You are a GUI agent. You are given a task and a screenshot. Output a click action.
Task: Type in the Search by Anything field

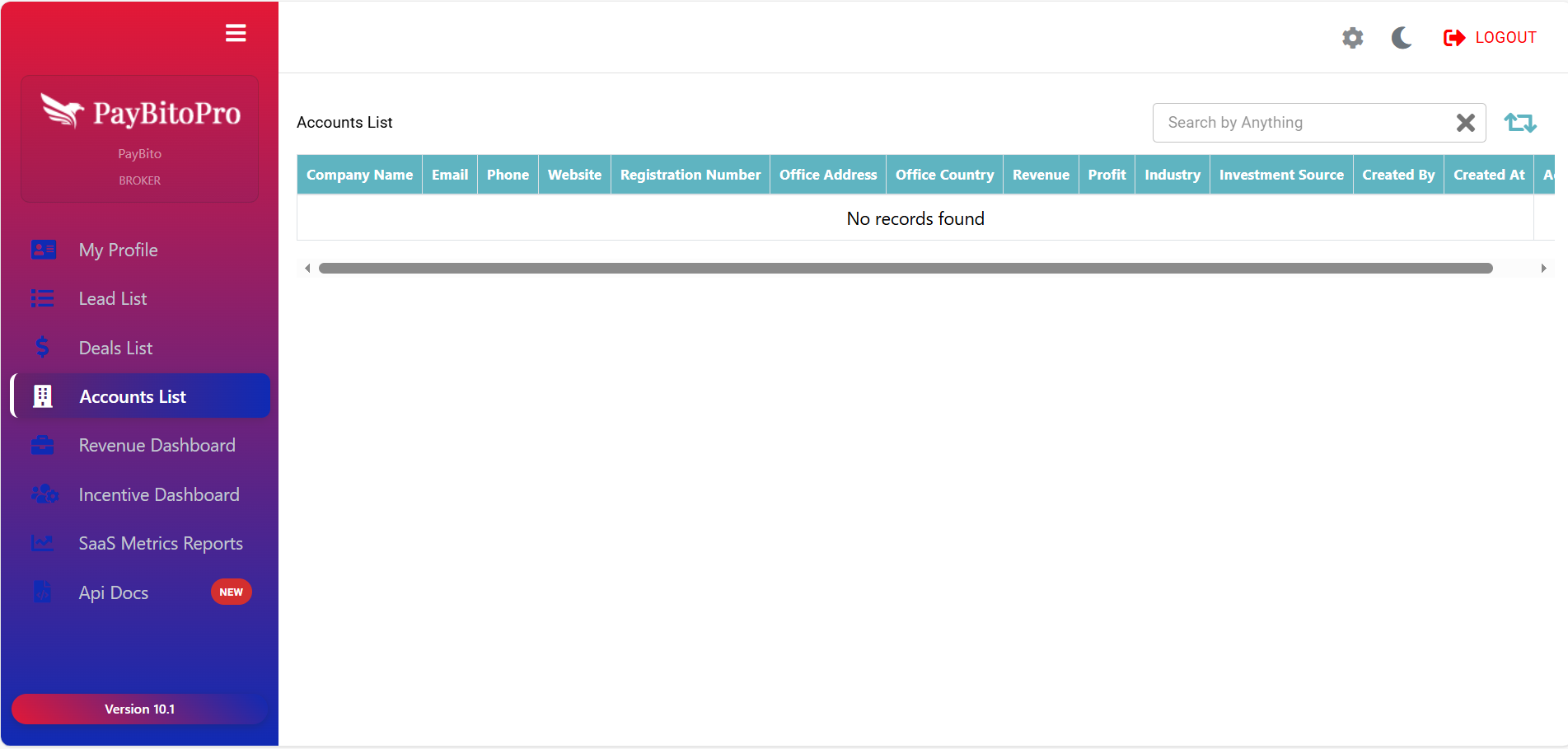click(x=1302, y=123)
